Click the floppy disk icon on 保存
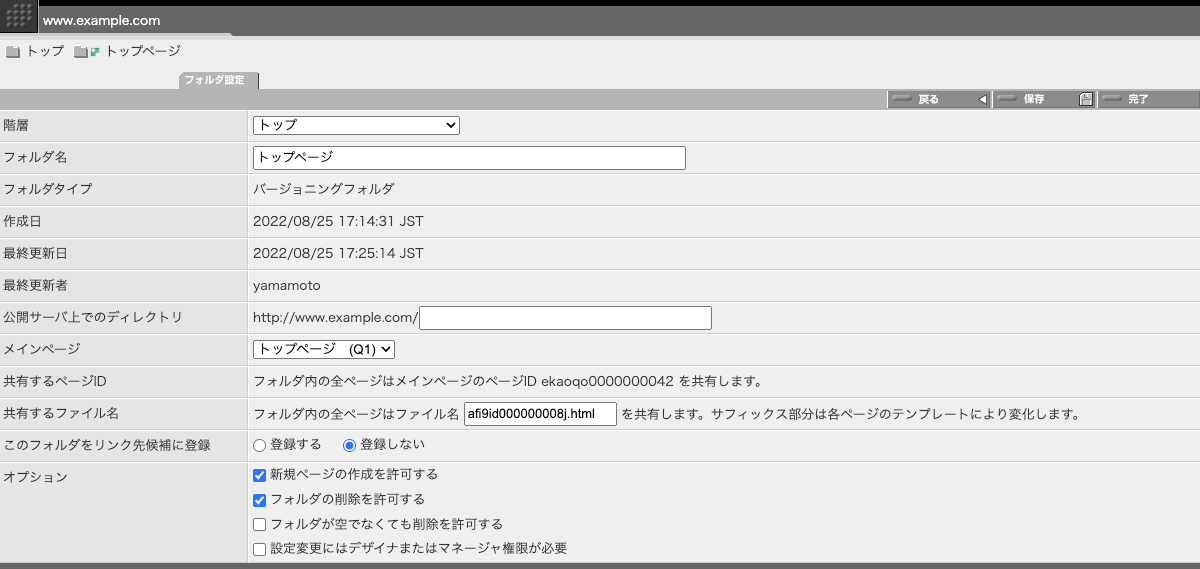This screenshot has height=569, width=1200. 1086,99
